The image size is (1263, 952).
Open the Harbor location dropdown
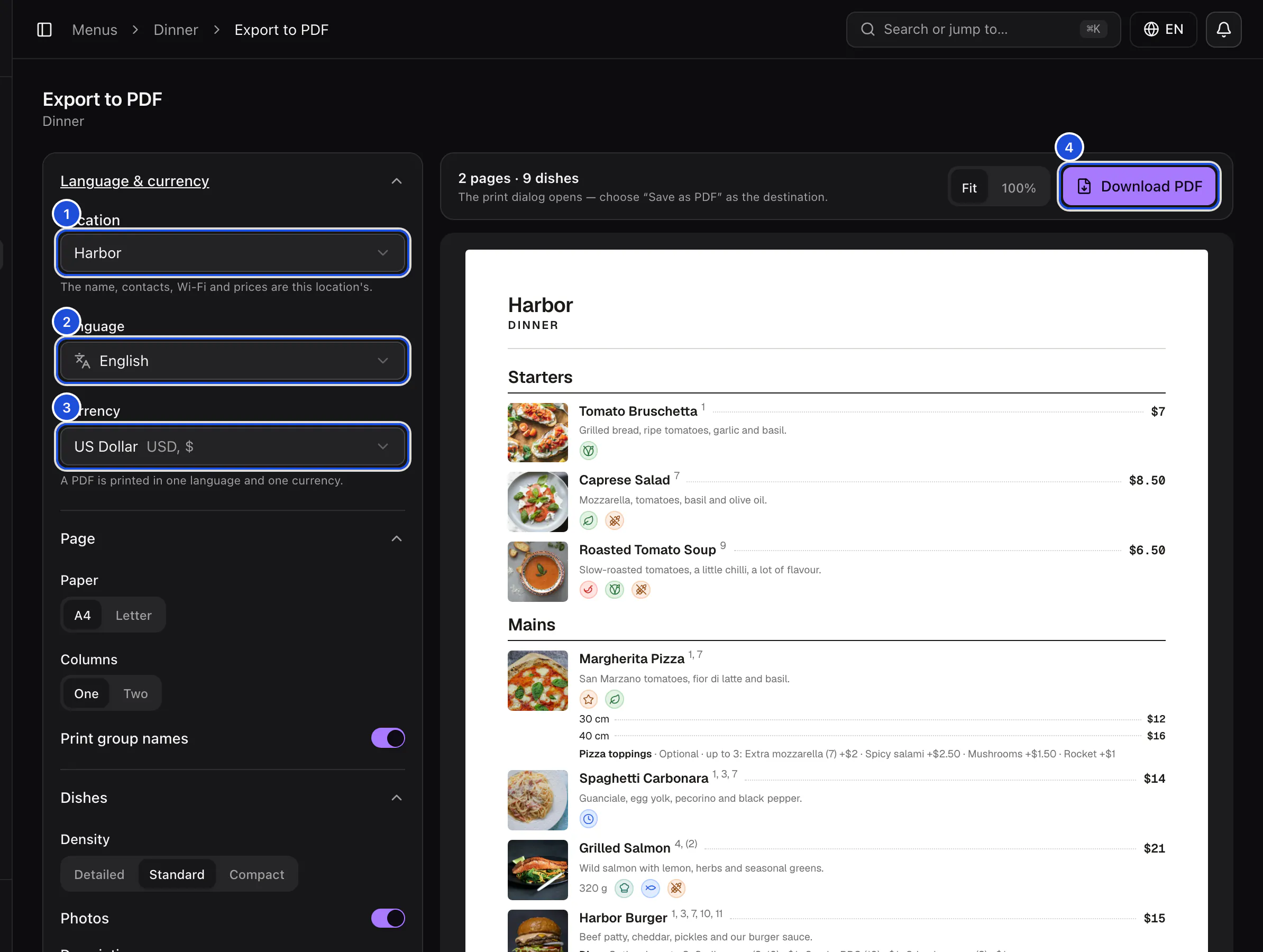[x=232, y=253]
